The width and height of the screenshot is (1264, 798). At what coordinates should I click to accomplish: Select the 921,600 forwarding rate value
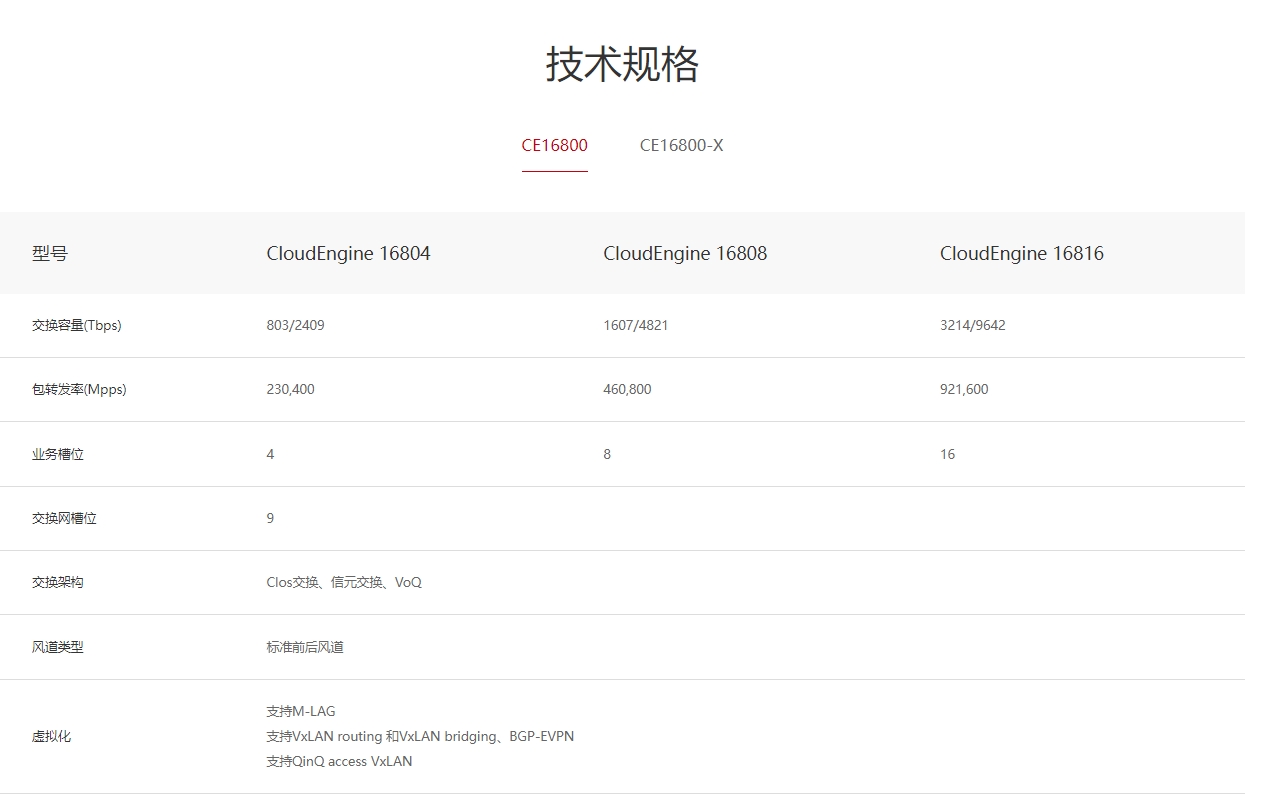coord(964,390)
